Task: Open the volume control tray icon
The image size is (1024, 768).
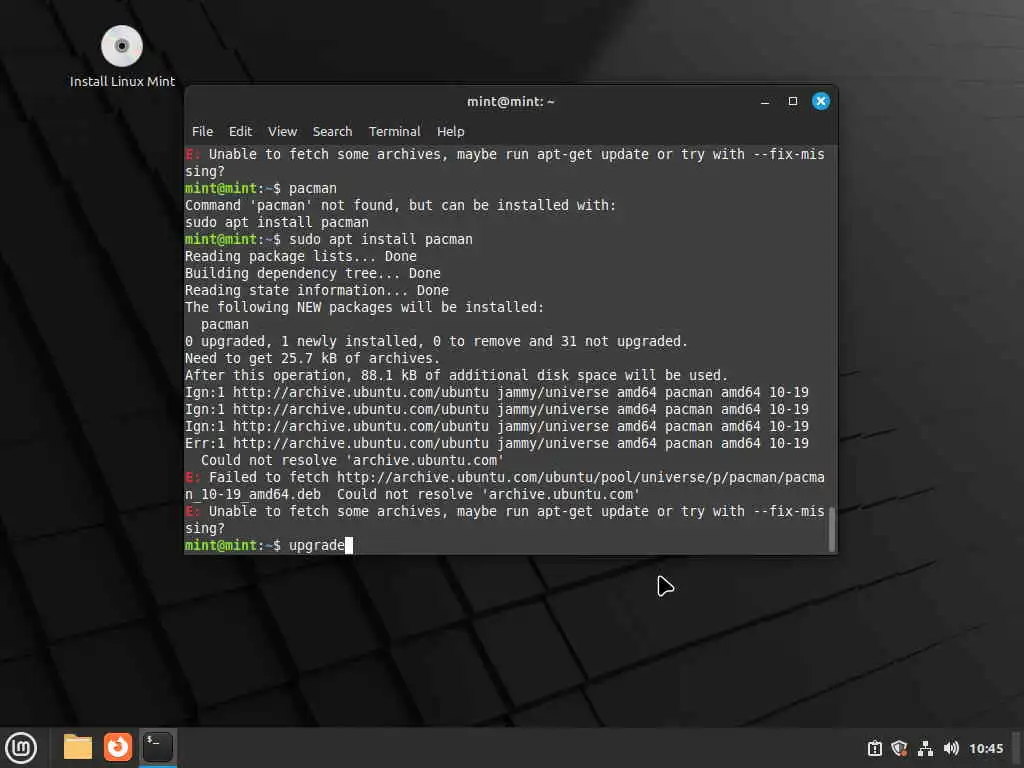Action: click(951, 748)
